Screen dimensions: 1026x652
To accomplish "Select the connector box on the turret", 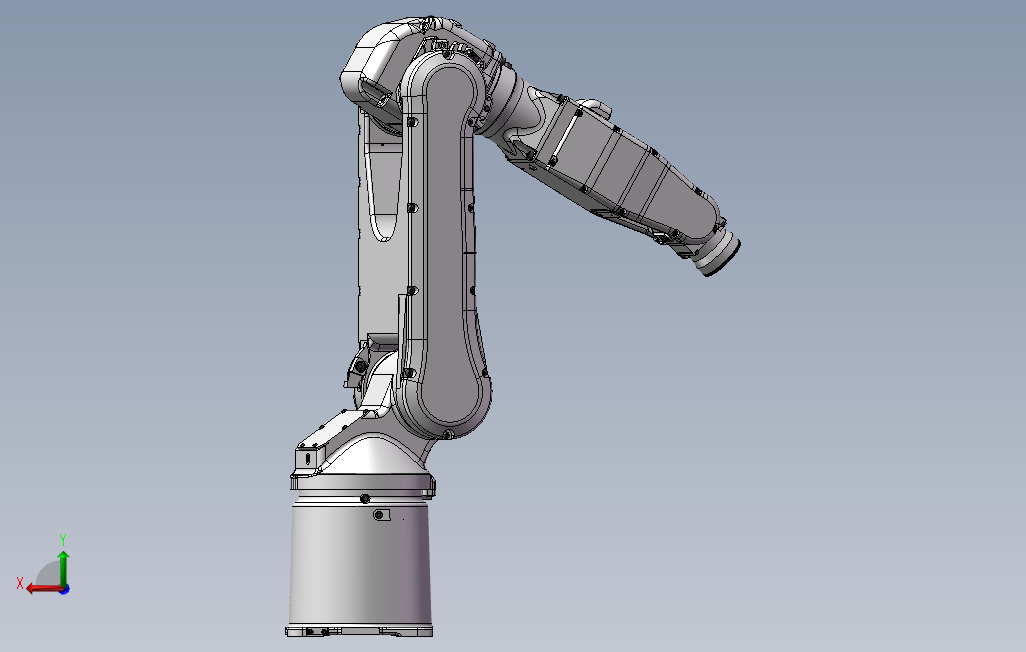I will click(x=309, y=456).
